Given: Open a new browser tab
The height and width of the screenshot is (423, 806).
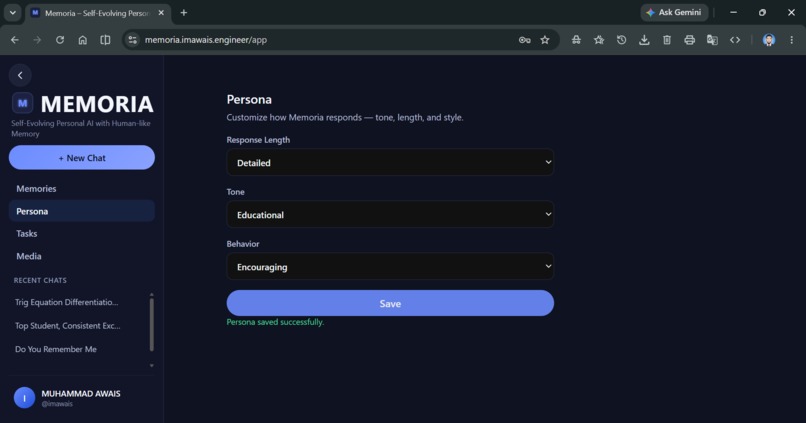Looking at the screenshot, I should click(184, 13).
